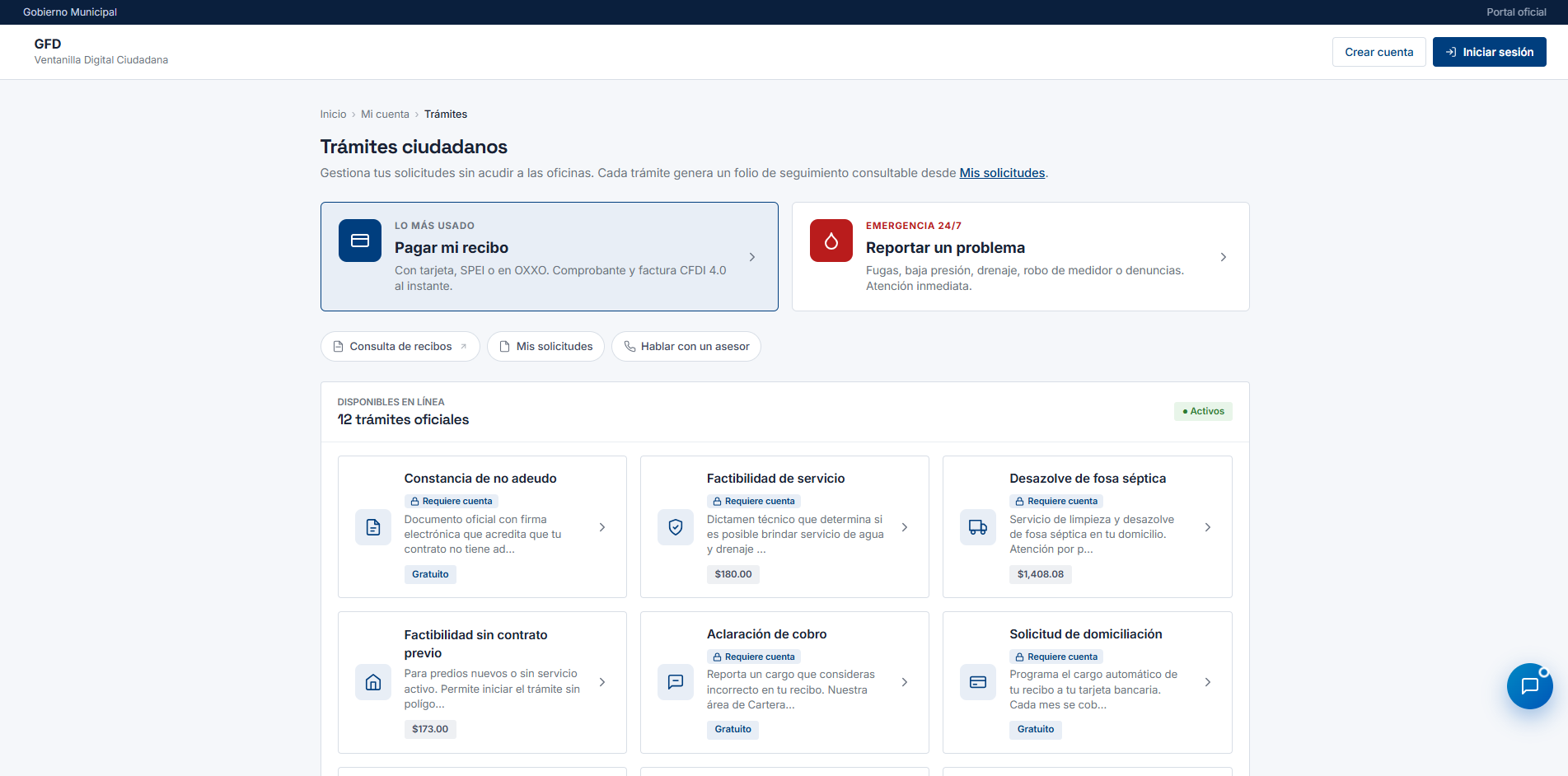Viewport: 1568px width, 776px height.
Task: Click the message icon for Aclaración de cobro
Action: pyautogui.click(x=676, y=682)
